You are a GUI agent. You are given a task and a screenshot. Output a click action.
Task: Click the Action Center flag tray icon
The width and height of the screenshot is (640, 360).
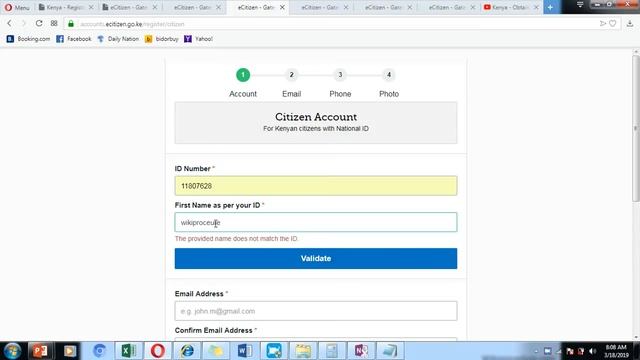(570, 351)
